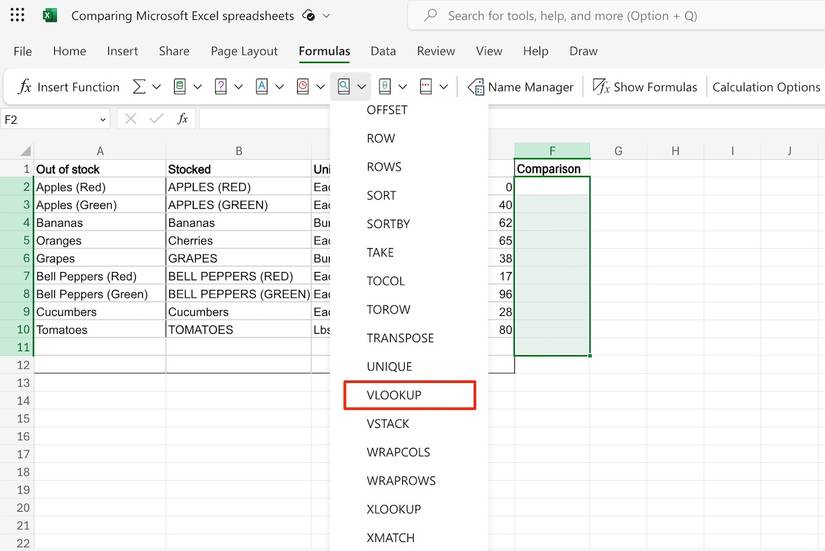Open Calculation Options
825x551 pixels.
tap(766, 87)
